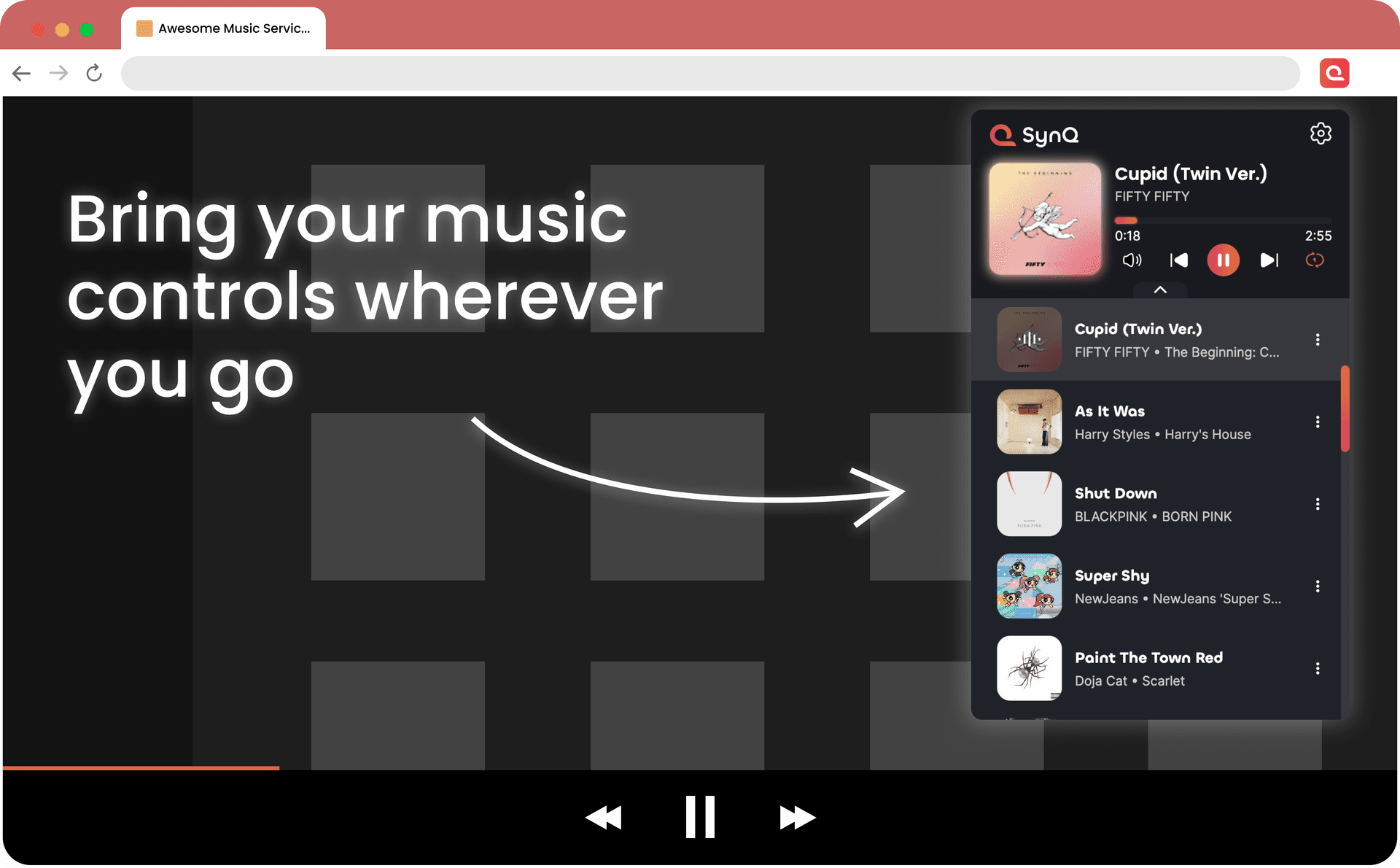The image size is (1400, 868).
Task: Reload the browser page
Action: 94,73
